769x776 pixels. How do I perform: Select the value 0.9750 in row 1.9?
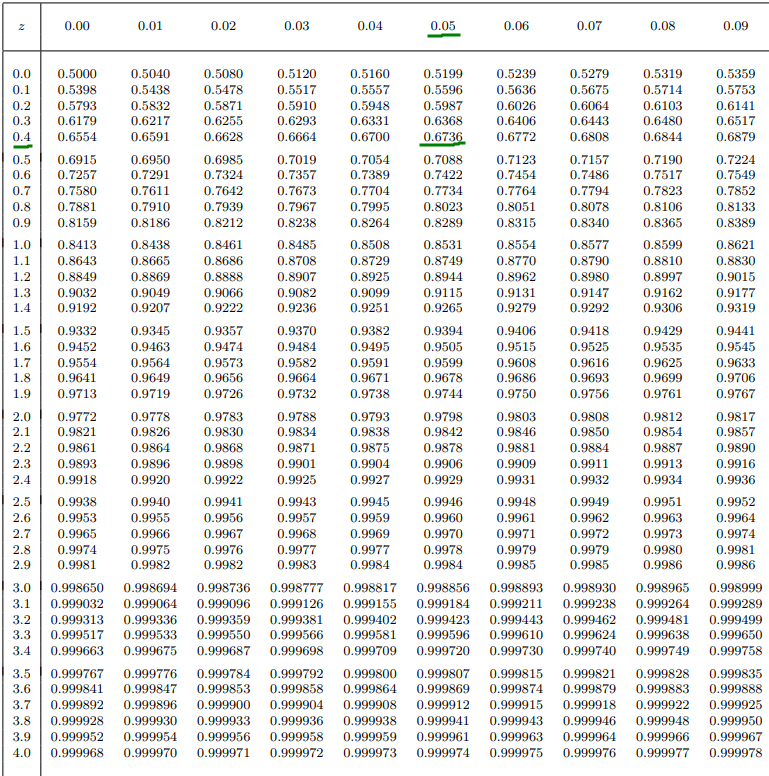pos(516,394)
